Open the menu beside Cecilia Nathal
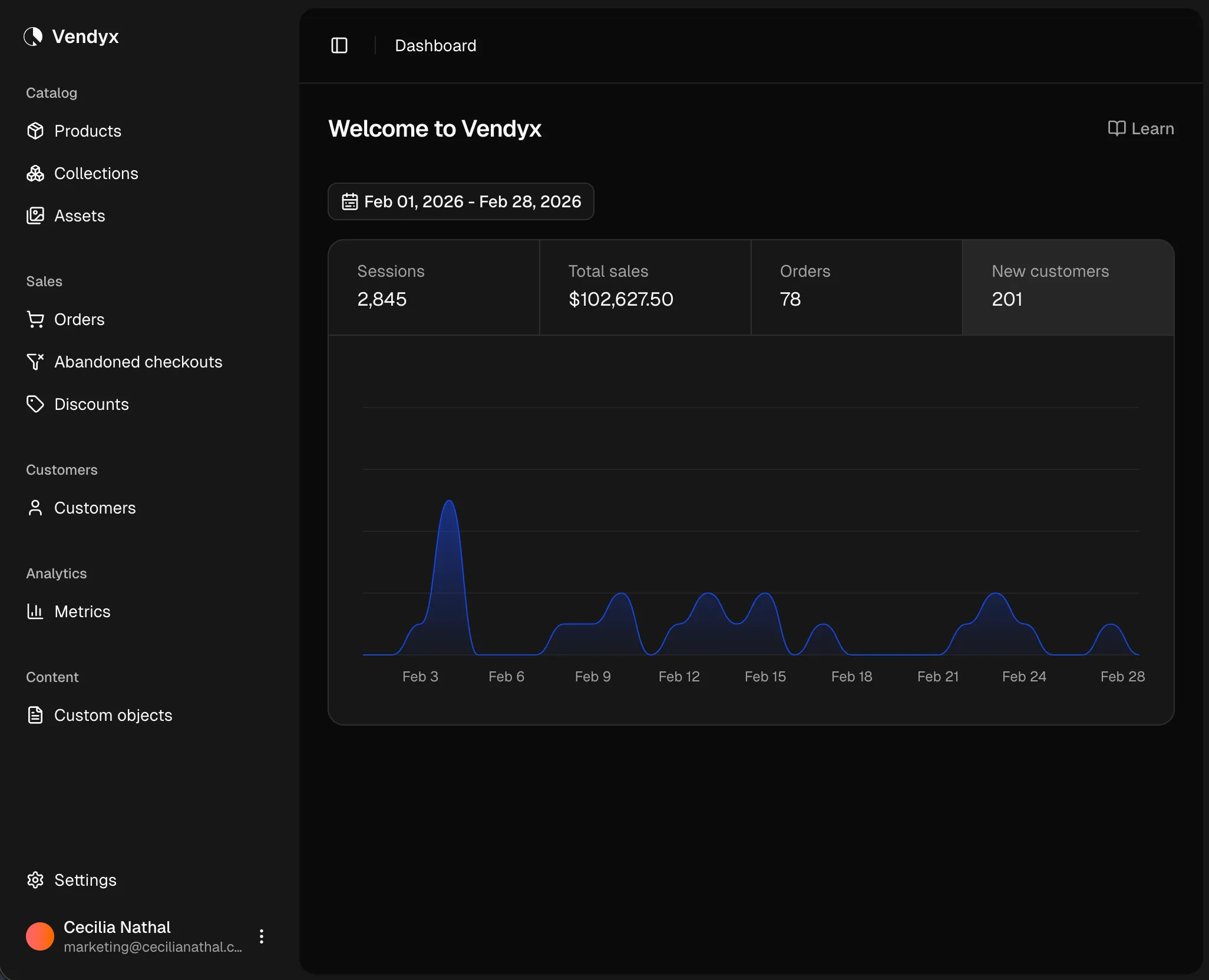 point(261,936)
